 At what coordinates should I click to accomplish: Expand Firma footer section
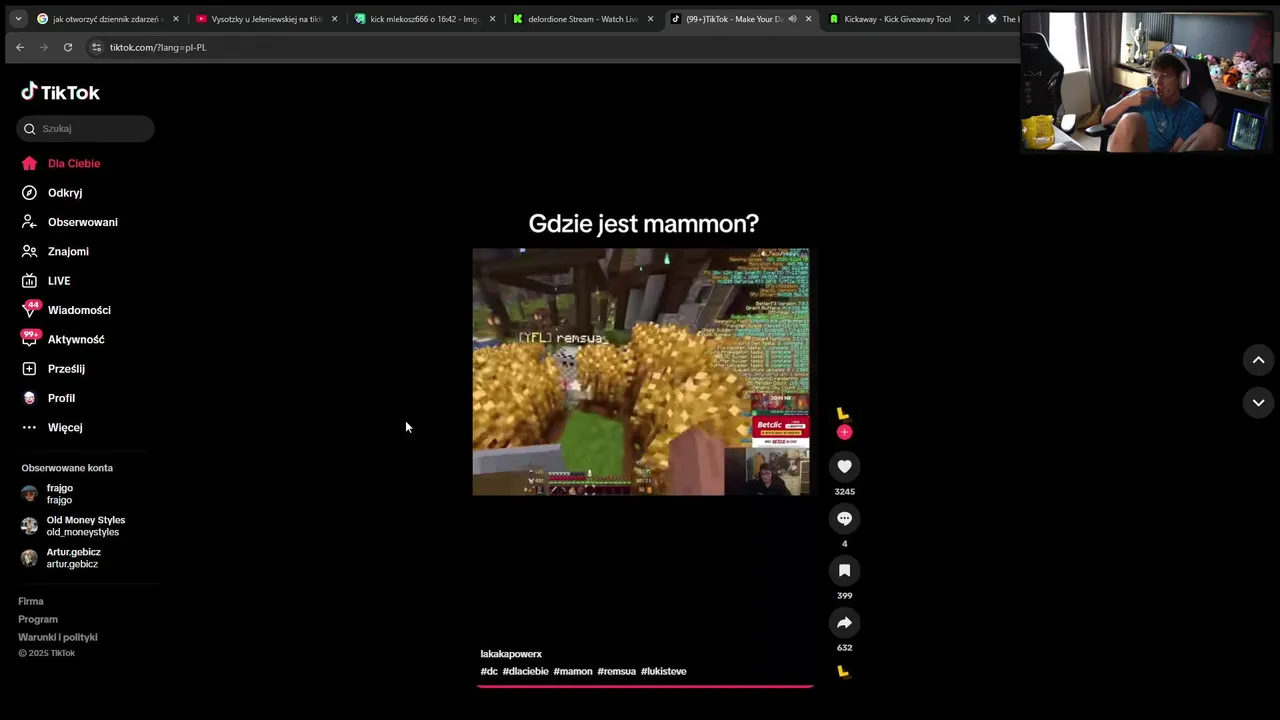pos(31,601)
